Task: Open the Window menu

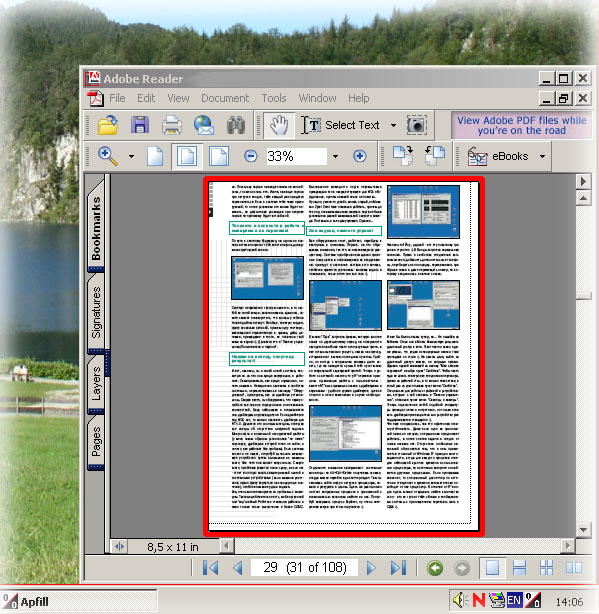Action: click(x=317, y=98)
